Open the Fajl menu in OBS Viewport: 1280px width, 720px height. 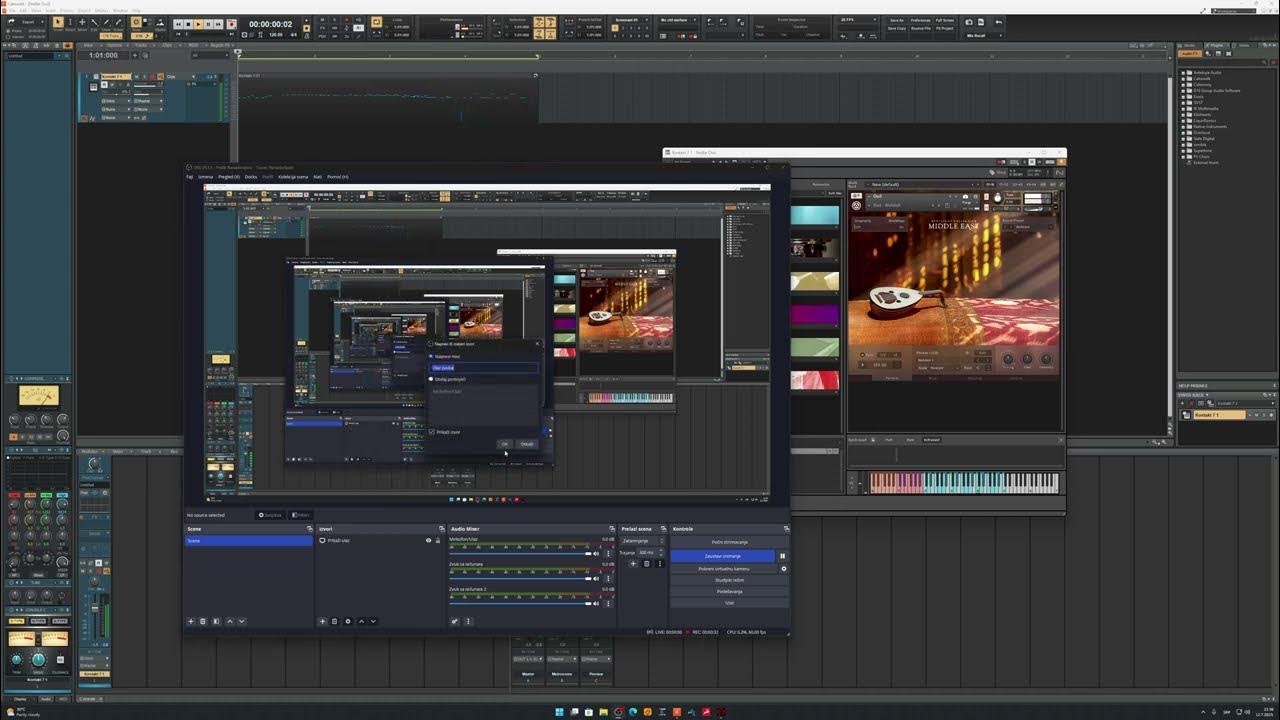tap(190, 177)
